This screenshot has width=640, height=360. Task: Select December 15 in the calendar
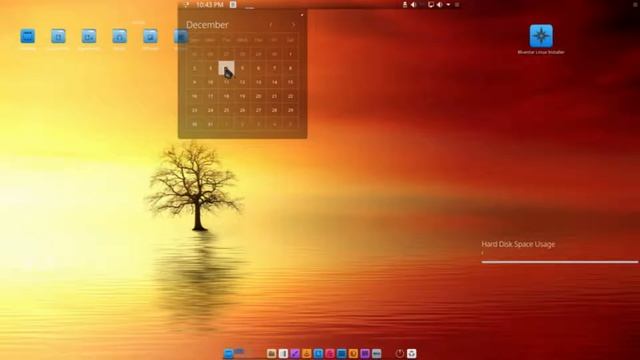(x=290, y=82)
